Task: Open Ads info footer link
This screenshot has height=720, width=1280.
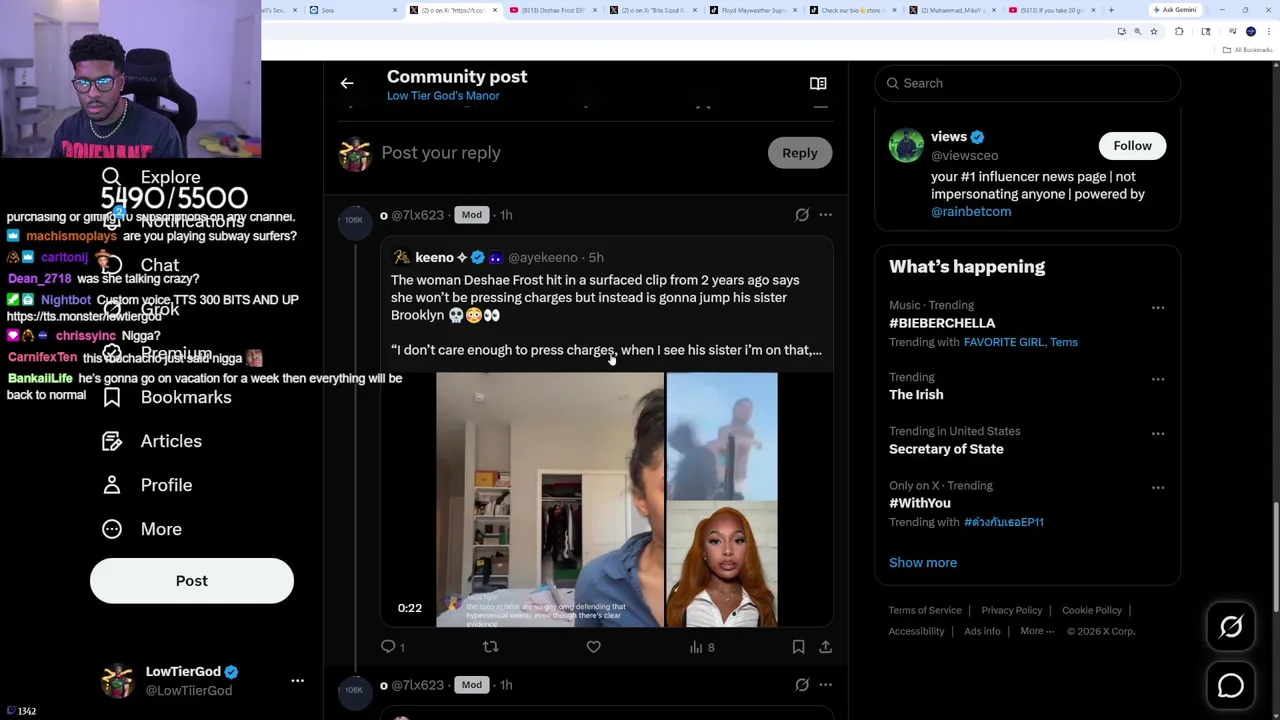Action: (x=982, y=632)
